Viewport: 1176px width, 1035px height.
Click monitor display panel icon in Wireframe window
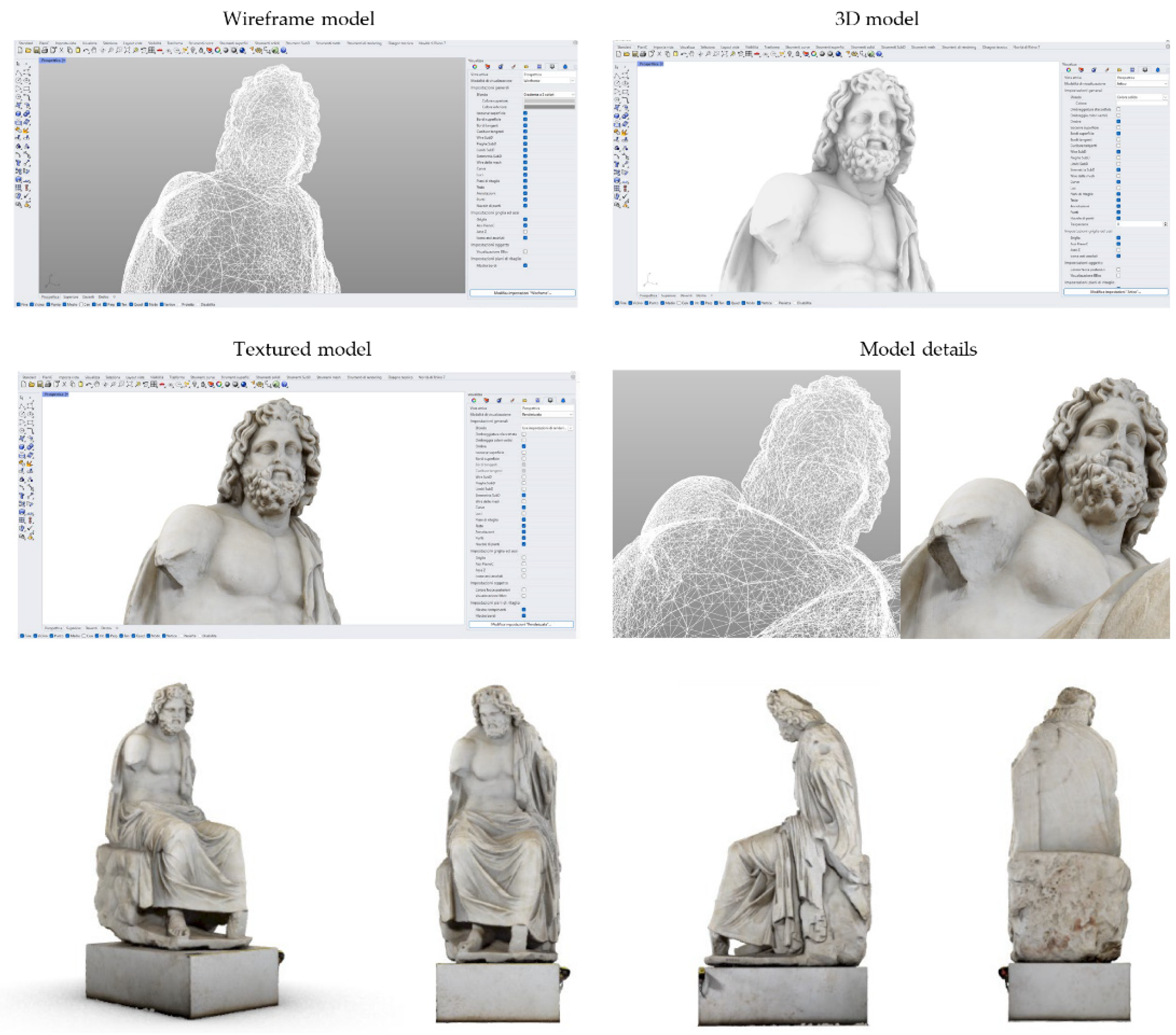pyautogui.click(x=552, y=67)
